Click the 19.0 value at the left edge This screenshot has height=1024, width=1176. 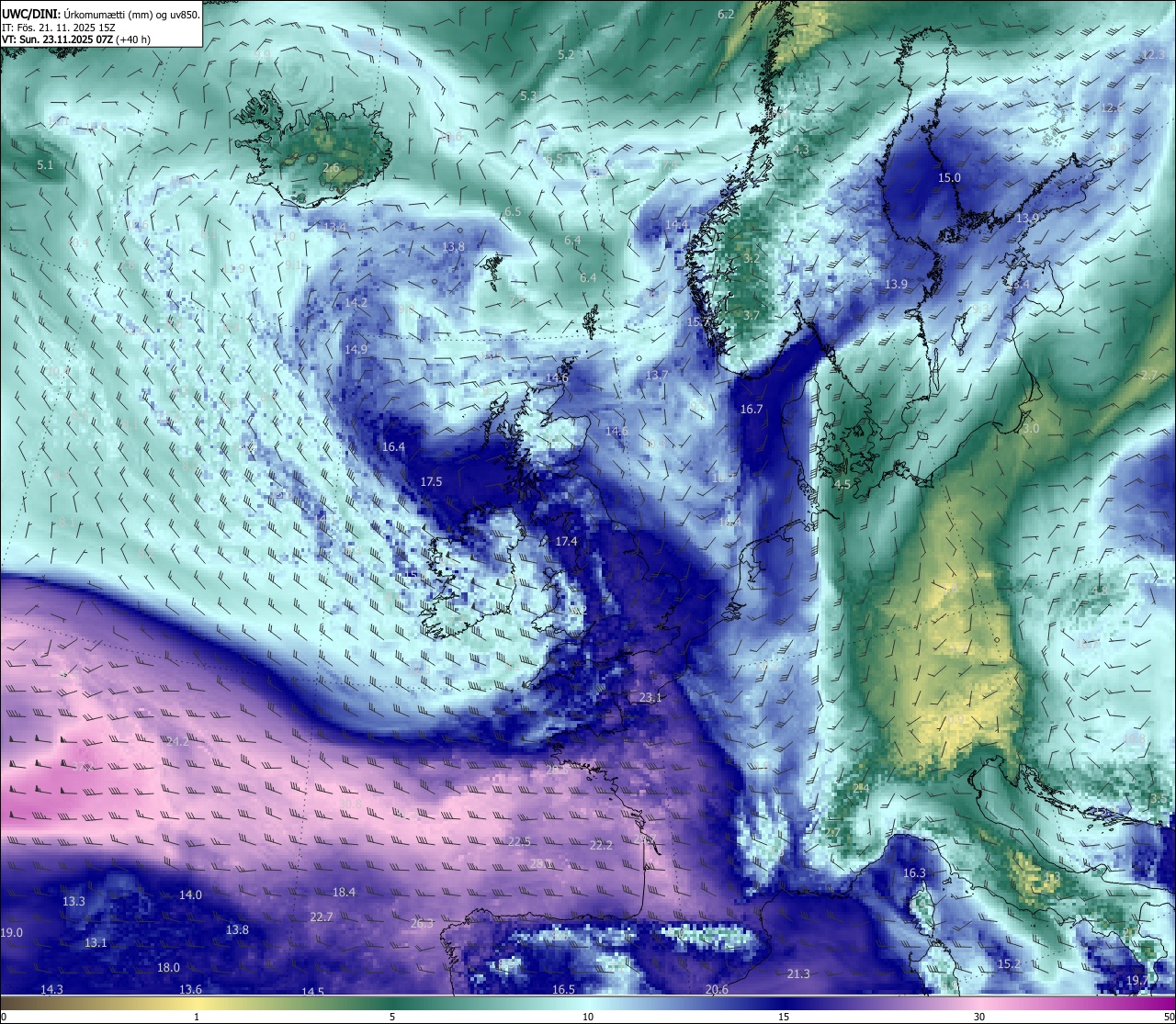coord(11,933)
